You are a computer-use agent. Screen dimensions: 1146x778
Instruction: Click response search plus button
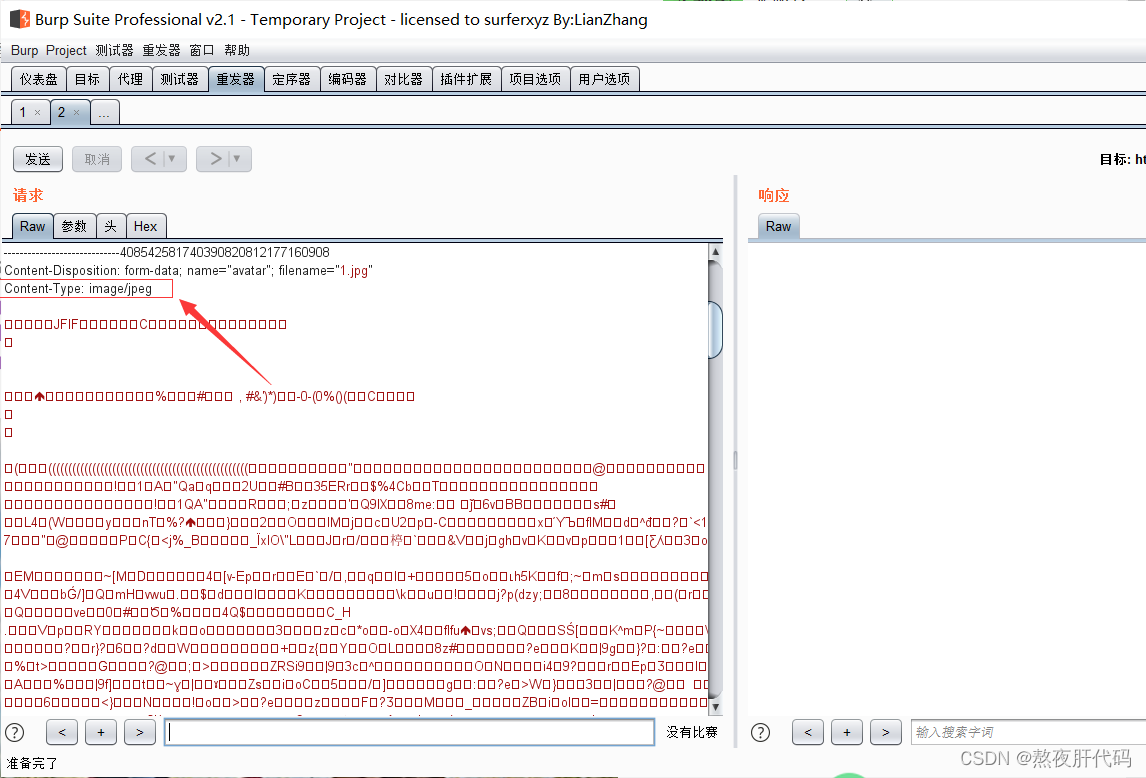[x=846, y=732]
